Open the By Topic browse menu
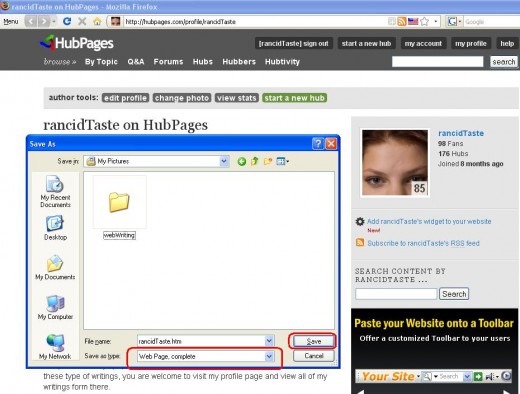This screenshot has height=394, width=520. click(101, 62)
